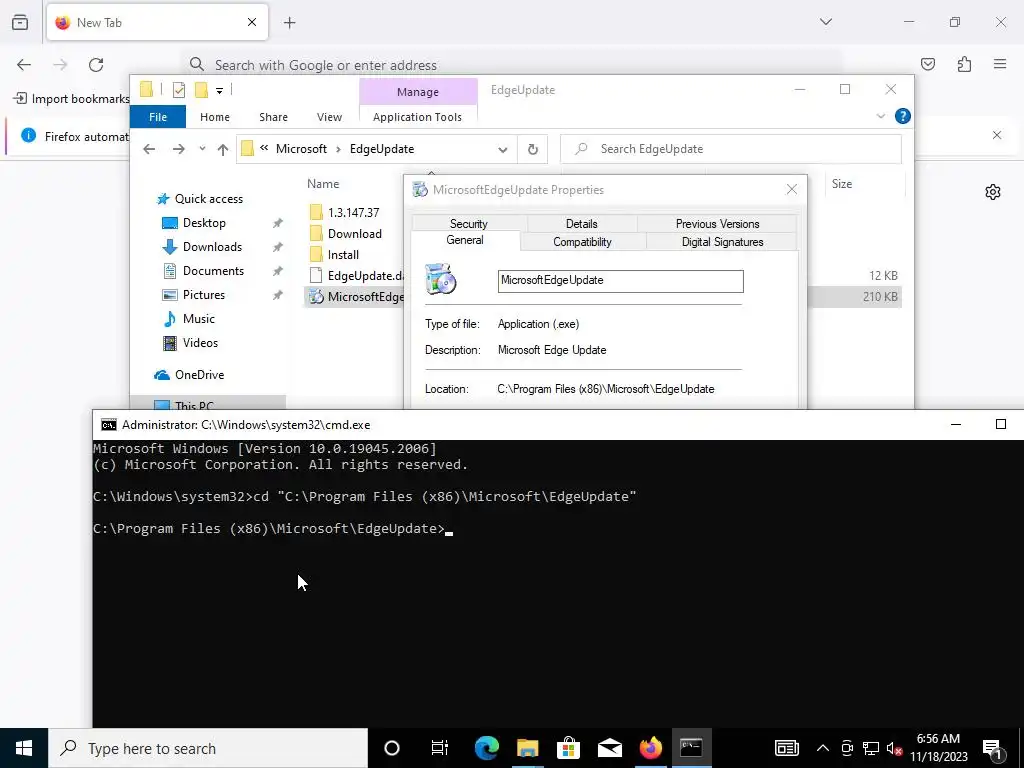This screenshot has width=1024, height=768.
Task: Switch to Share ribbon tab
Action: (x=273, y=117)
